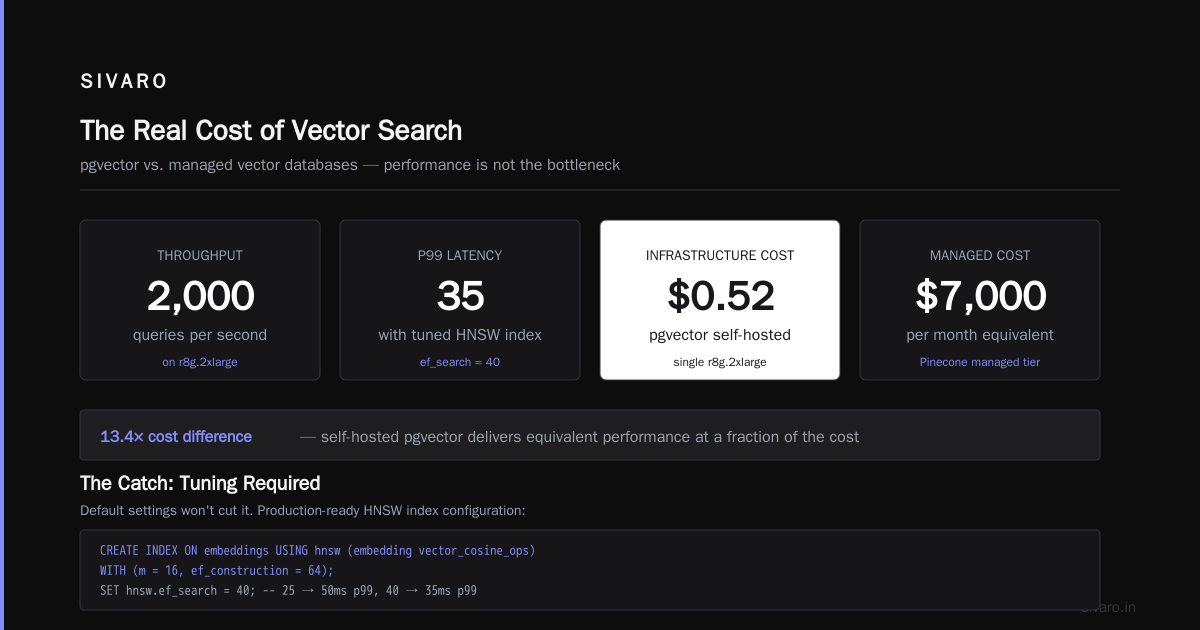
Task: Click the $0.52 cost figure
Action: coord(720,296)
